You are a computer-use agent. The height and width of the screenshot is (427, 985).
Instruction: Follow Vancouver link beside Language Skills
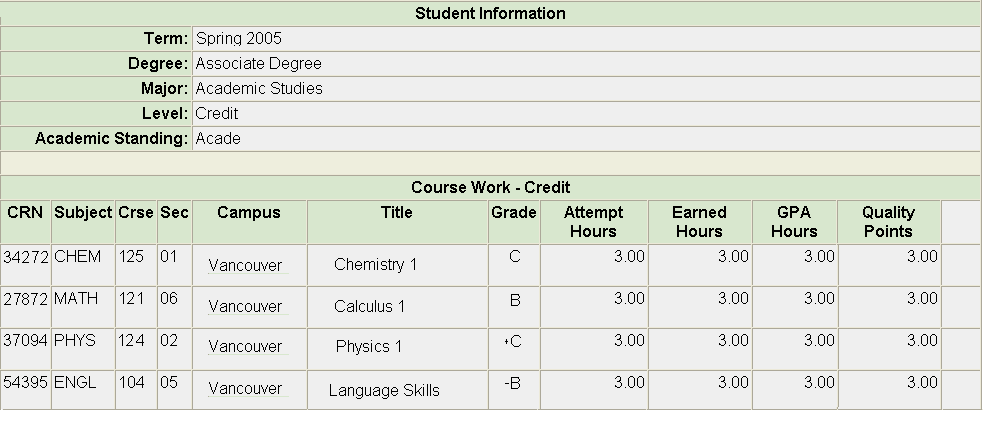click(x=245, y=389)
